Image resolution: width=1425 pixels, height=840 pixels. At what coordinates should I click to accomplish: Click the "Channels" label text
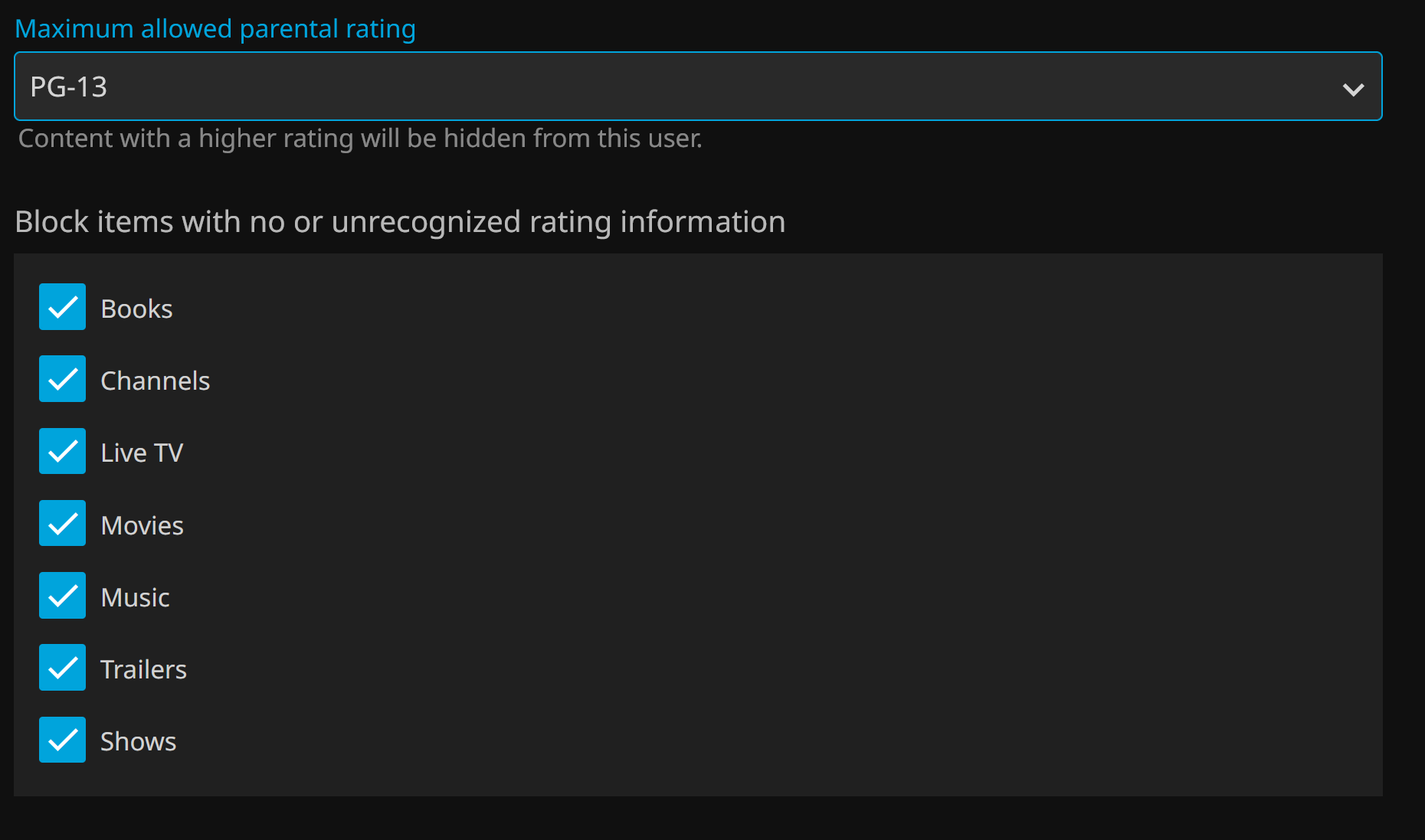[x=155, y=381]
